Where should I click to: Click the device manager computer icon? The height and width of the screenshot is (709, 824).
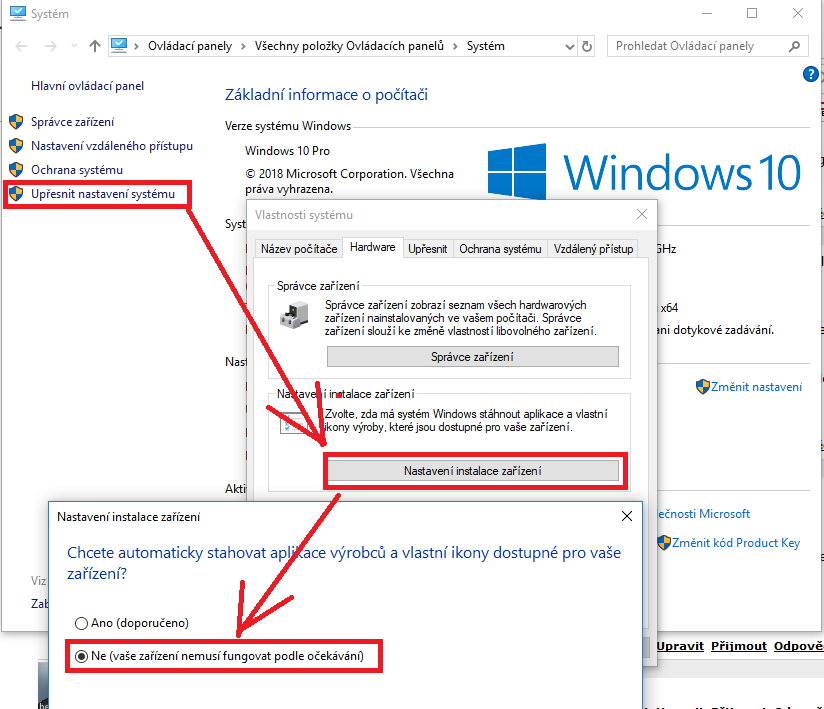tap(294, 315)
